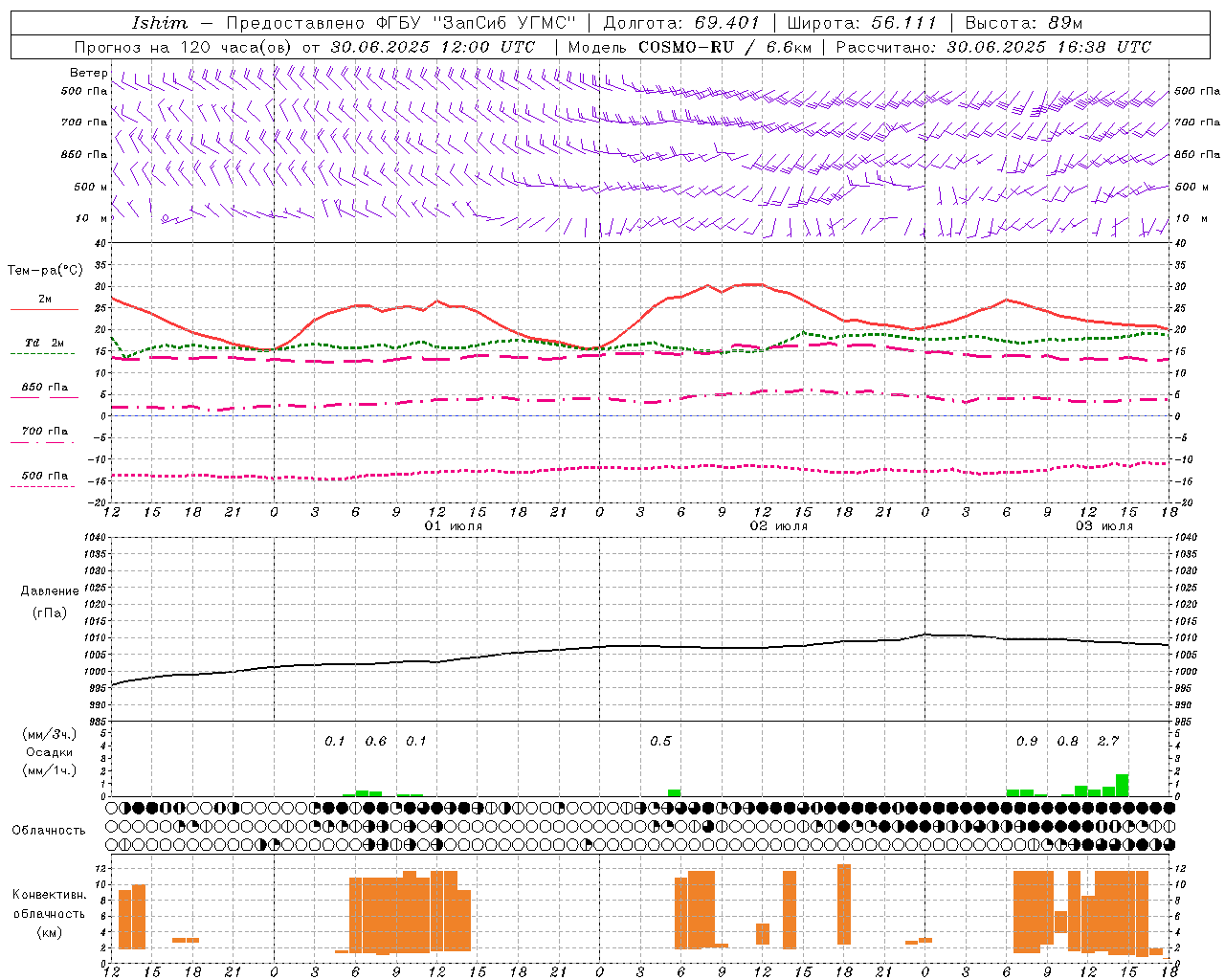
Task: Select the "0.6" precipitation value
Action: coord(376,742)
